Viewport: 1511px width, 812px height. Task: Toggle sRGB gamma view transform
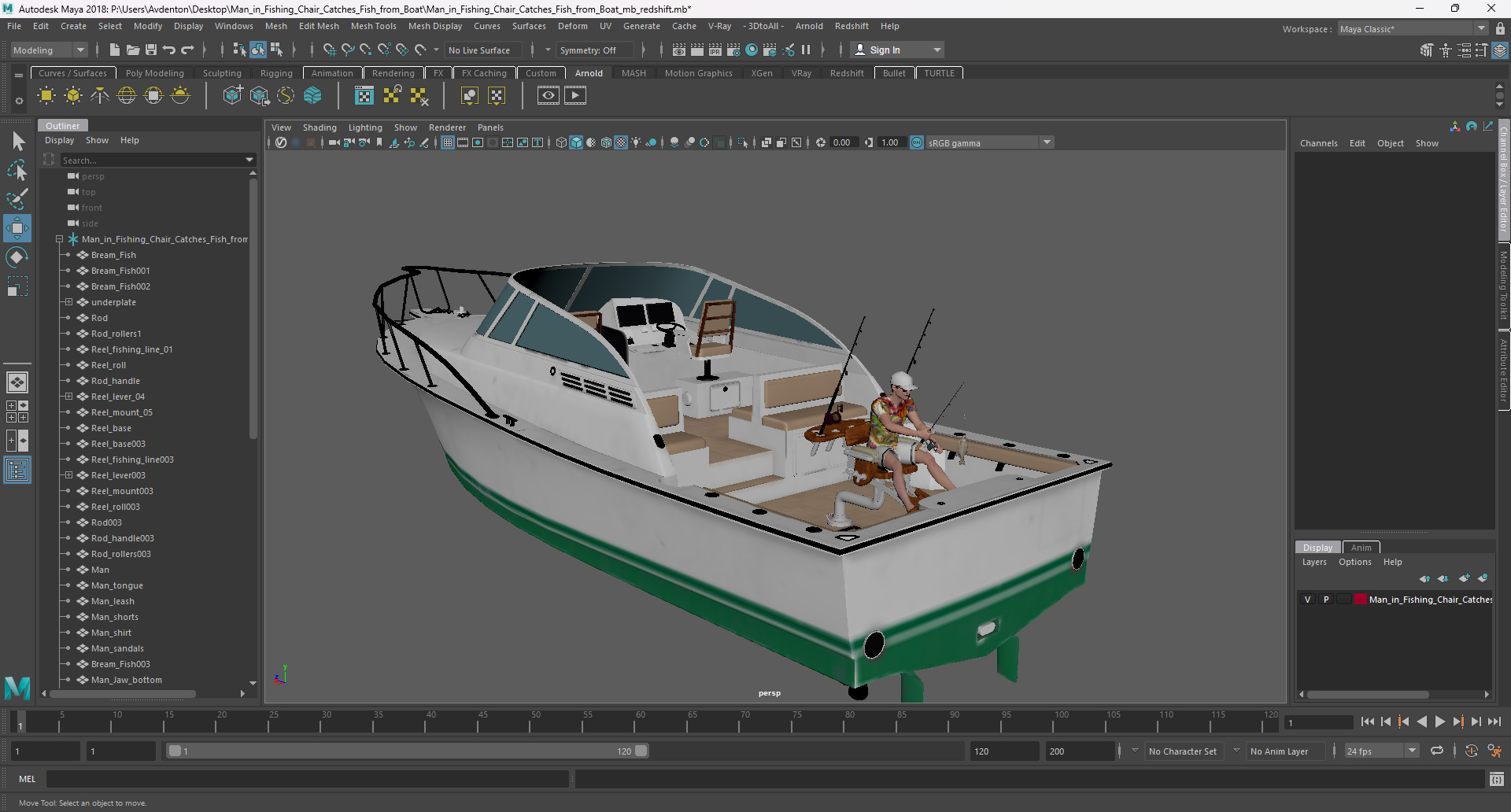[x=917, y=142]
